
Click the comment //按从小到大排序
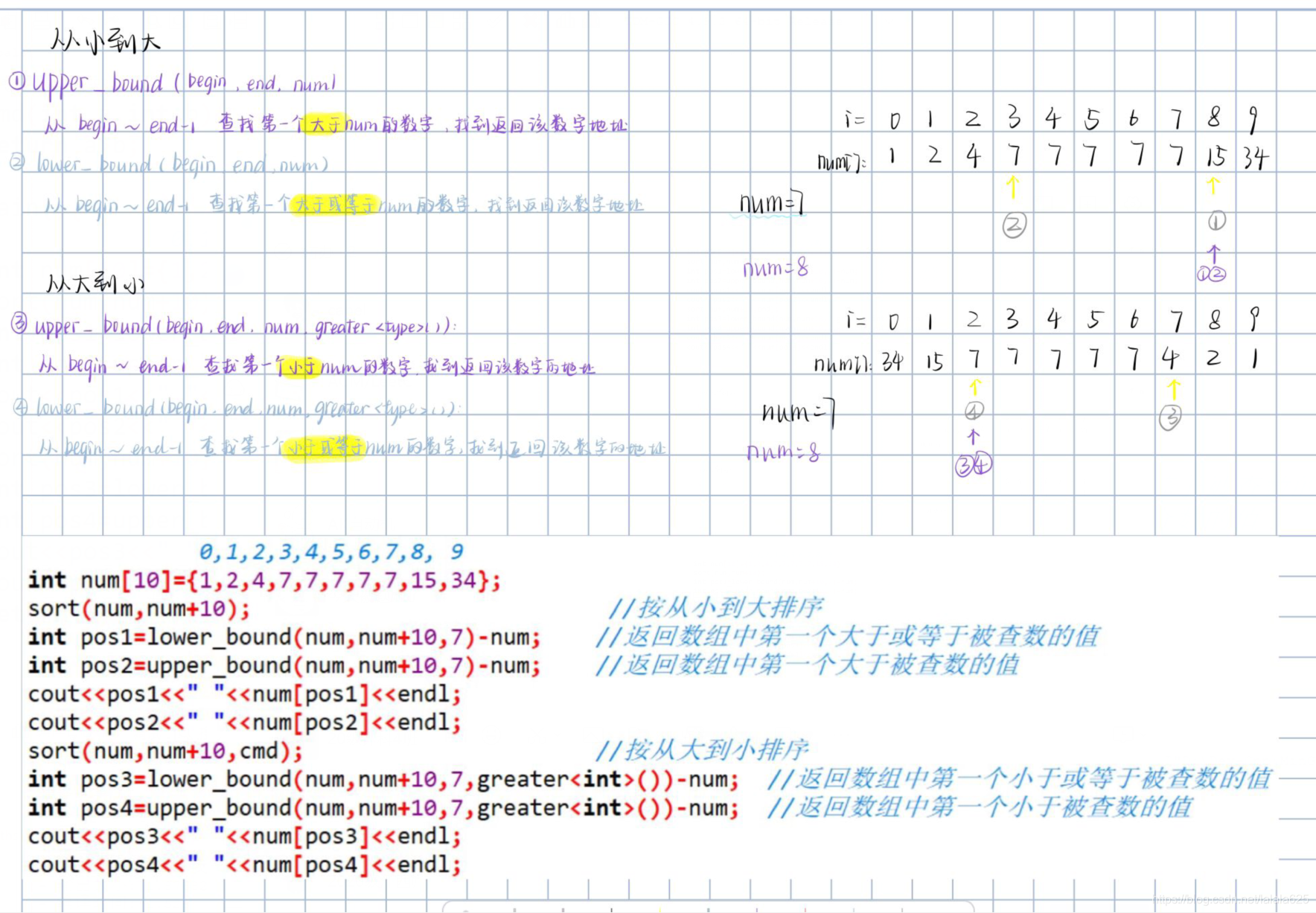coord(716,607)
